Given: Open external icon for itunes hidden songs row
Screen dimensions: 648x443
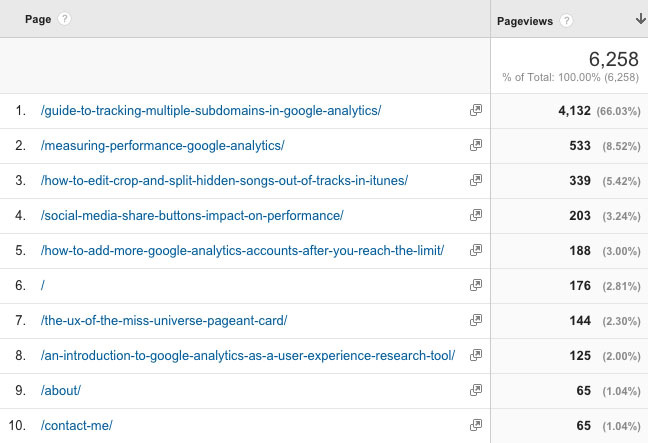Looking at the screenshot, I should 476,180.
